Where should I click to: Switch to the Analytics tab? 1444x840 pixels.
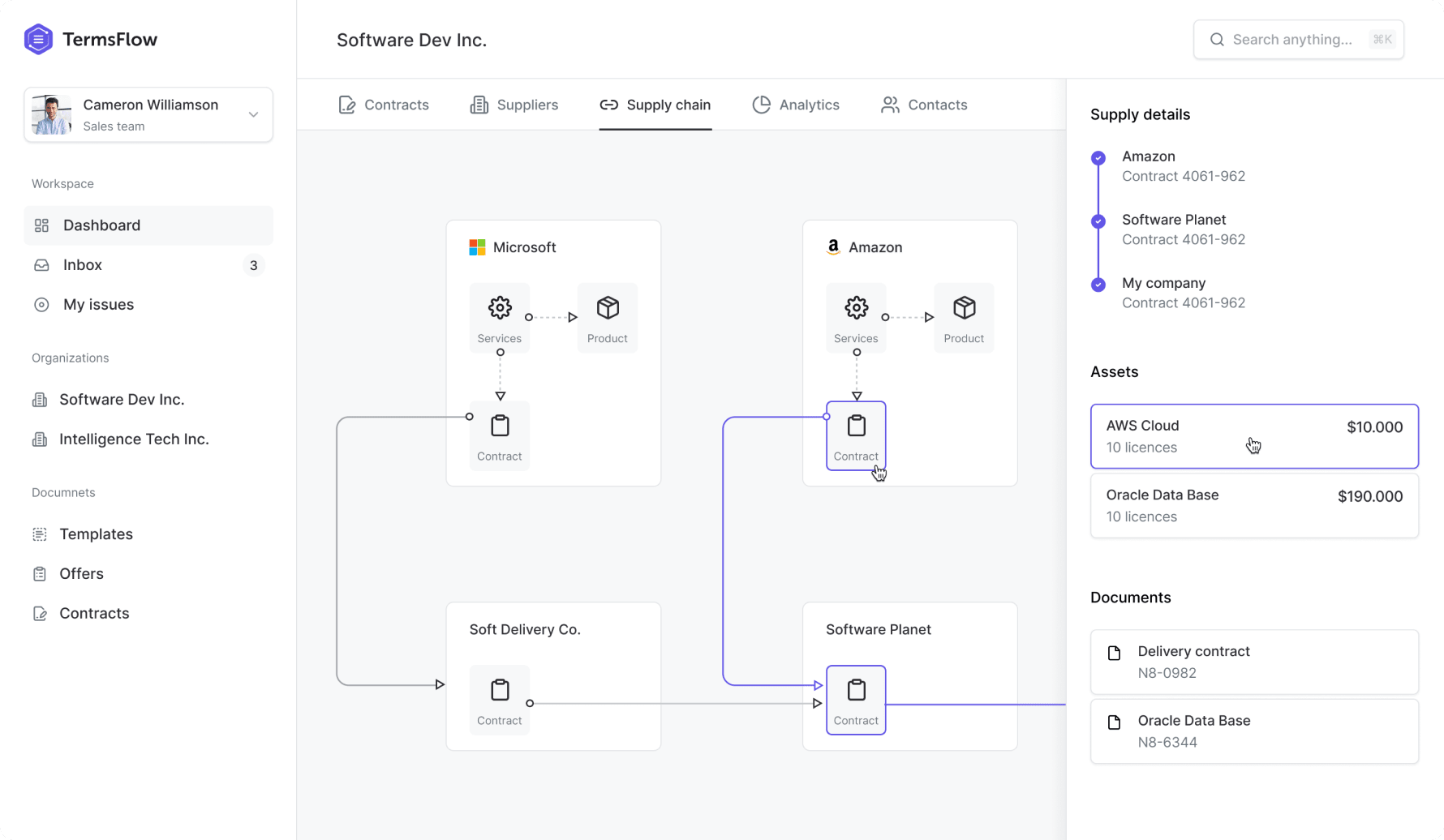pos(796,105)
